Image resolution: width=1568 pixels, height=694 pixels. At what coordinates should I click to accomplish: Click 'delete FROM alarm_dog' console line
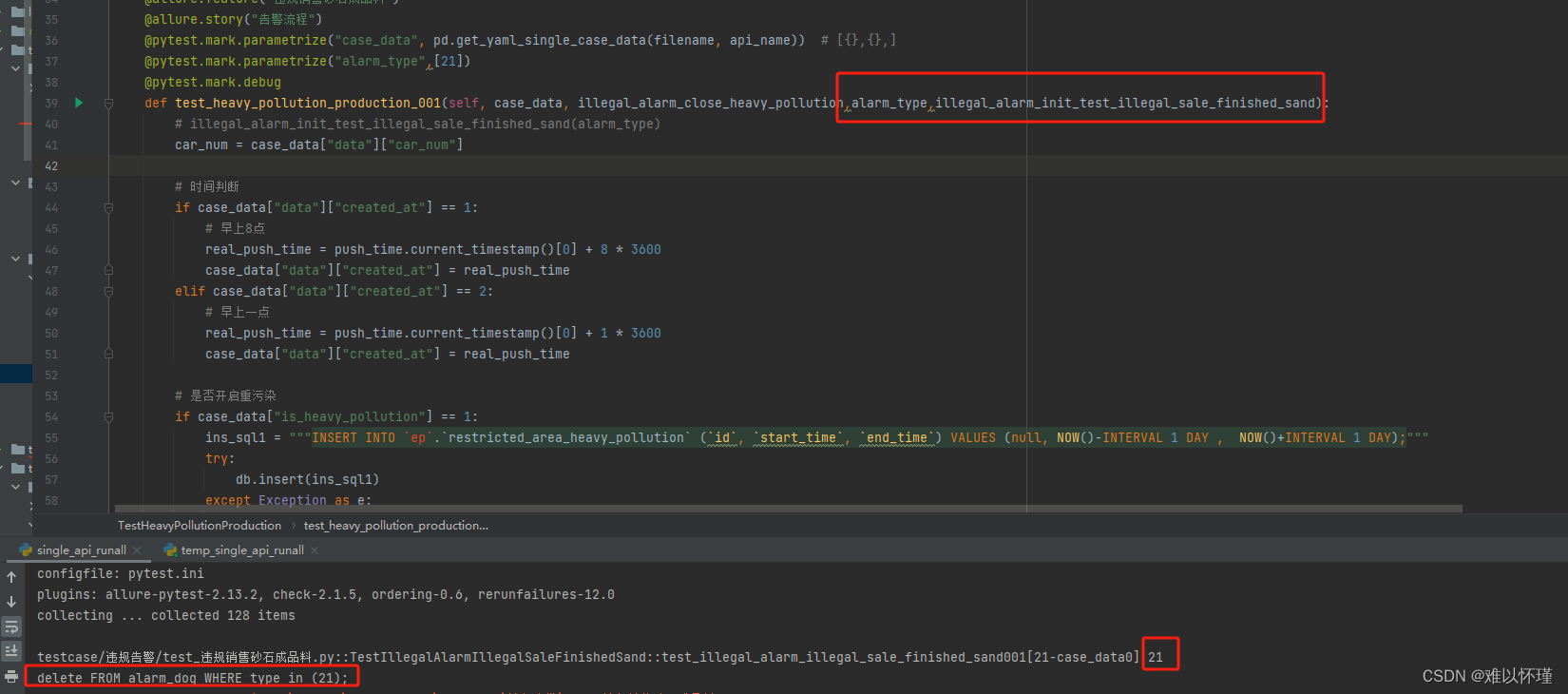tap(193, 678)
